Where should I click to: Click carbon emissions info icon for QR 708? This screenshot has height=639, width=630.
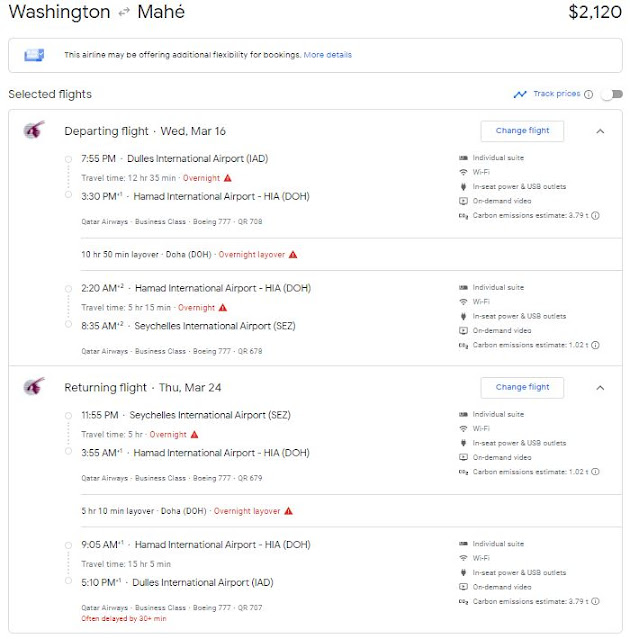pyautogui.click(x=596, y=215)
